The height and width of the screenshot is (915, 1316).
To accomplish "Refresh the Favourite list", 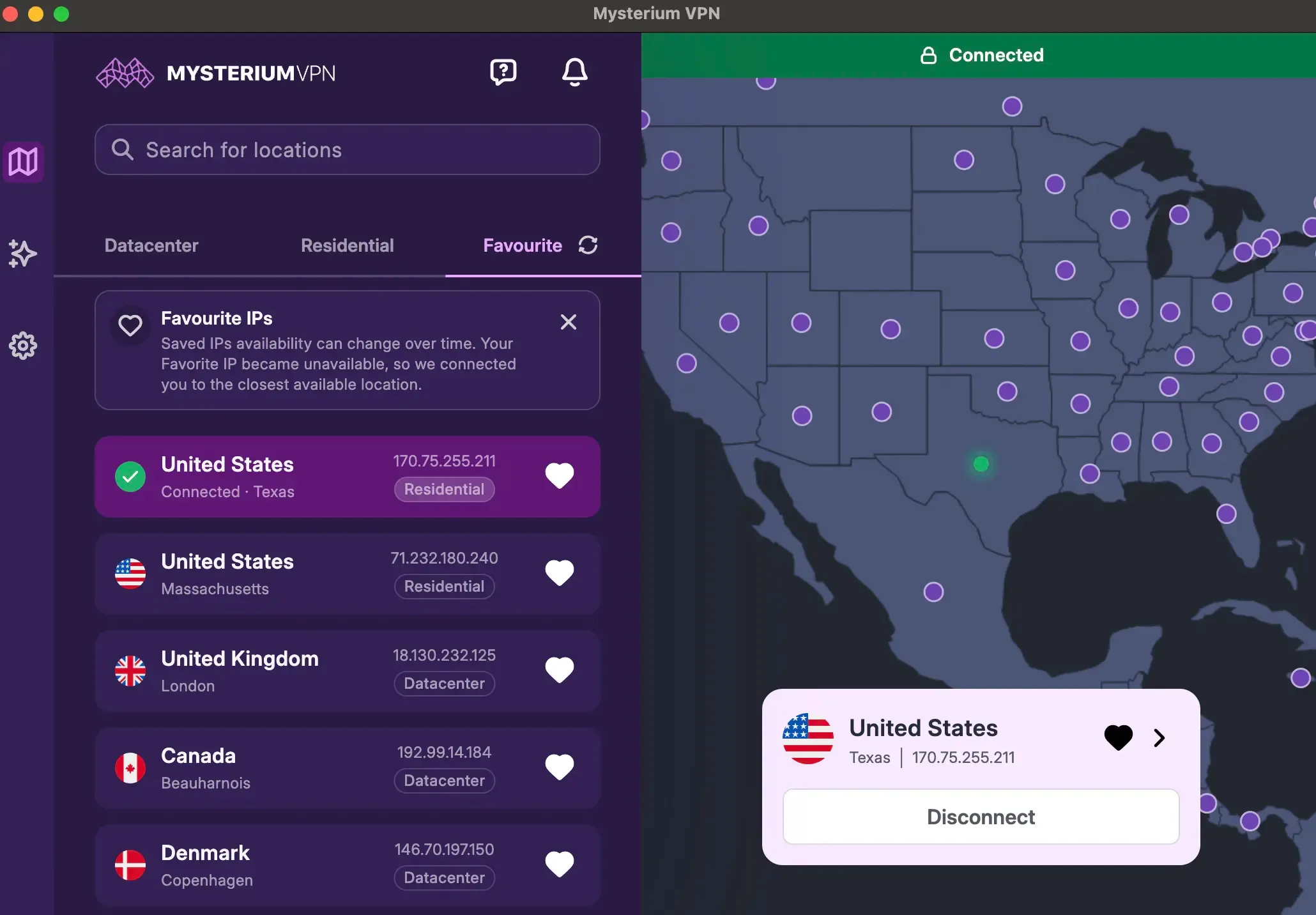I will point(588,245).
